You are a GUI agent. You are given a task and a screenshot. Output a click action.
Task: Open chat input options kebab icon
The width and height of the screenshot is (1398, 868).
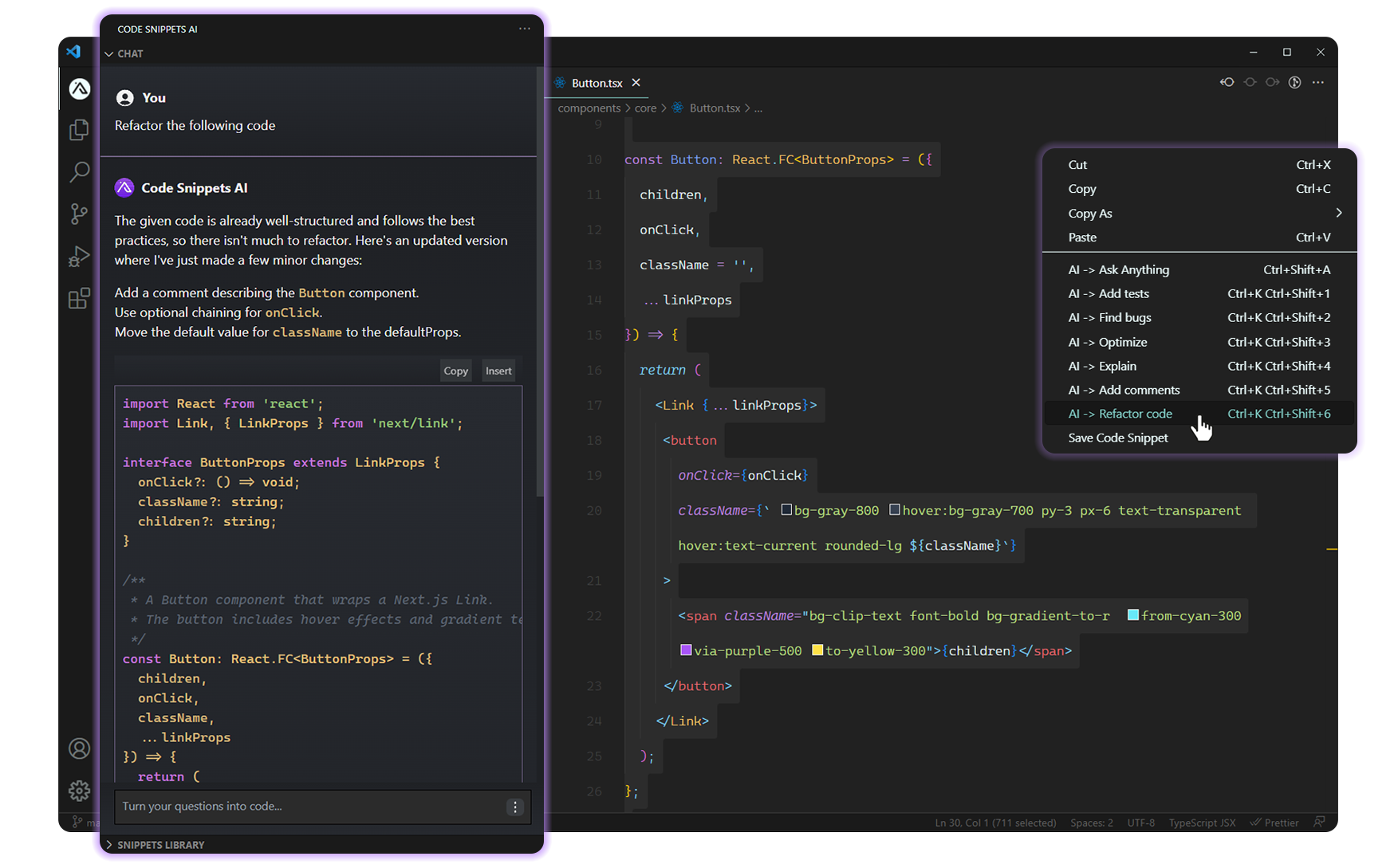coord(515,807)
